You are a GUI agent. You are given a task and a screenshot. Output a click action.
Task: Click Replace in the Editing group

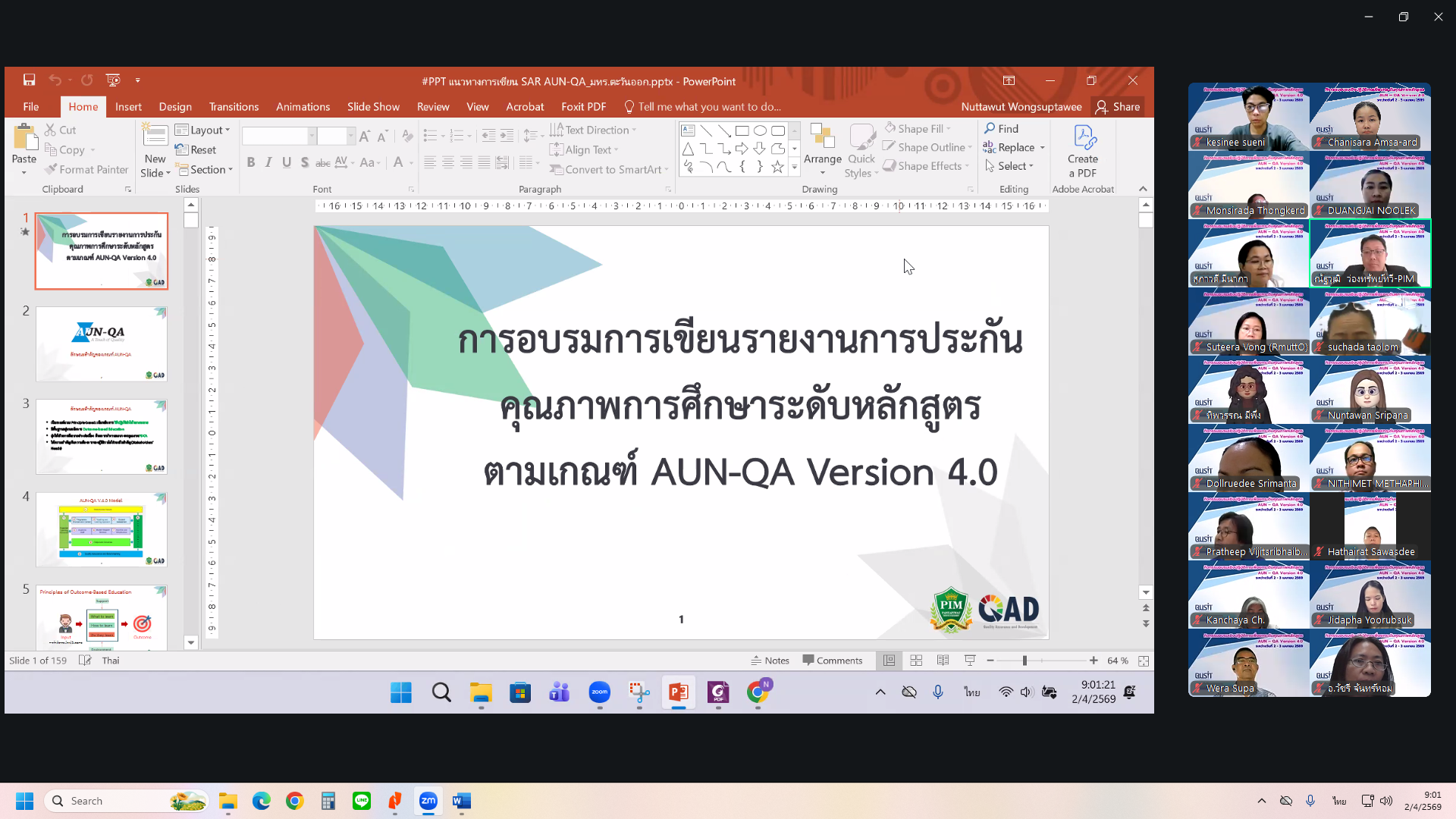[x=1014, y=147]
